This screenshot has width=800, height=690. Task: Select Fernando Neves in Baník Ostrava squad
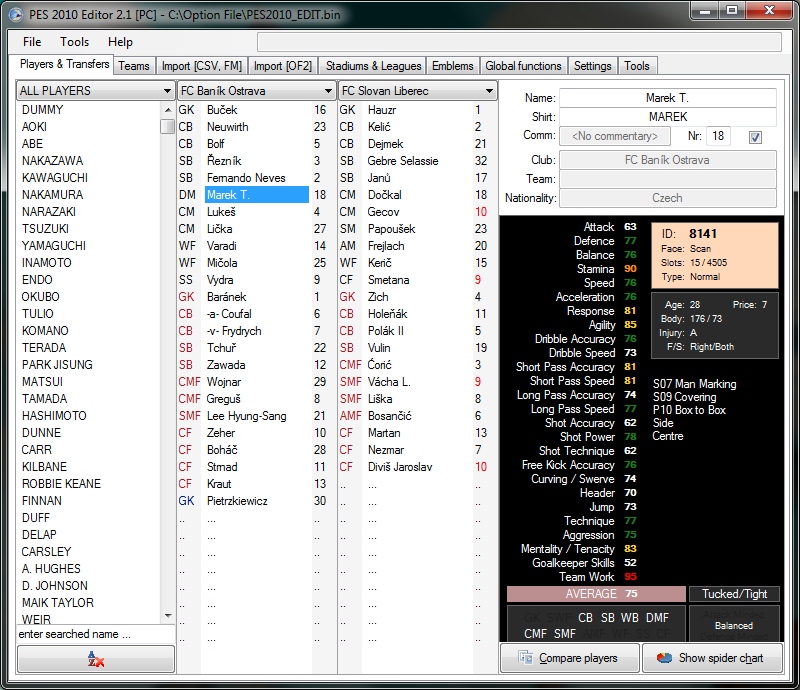pos(246,178)
